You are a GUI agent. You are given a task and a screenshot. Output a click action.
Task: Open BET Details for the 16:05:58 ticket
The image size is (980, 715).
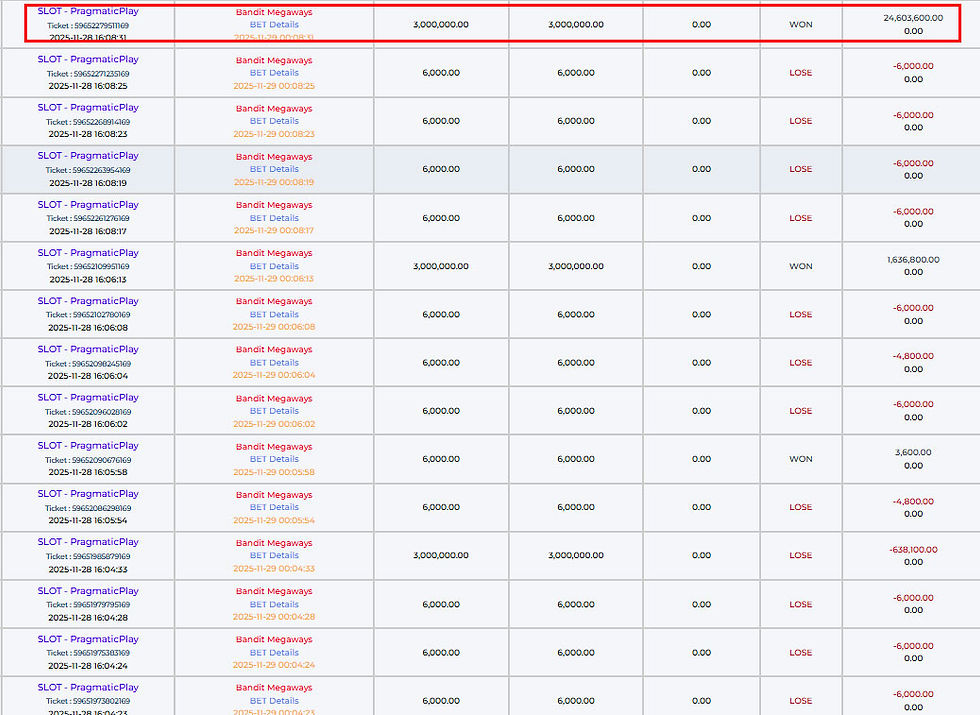[x=274, y=459]
